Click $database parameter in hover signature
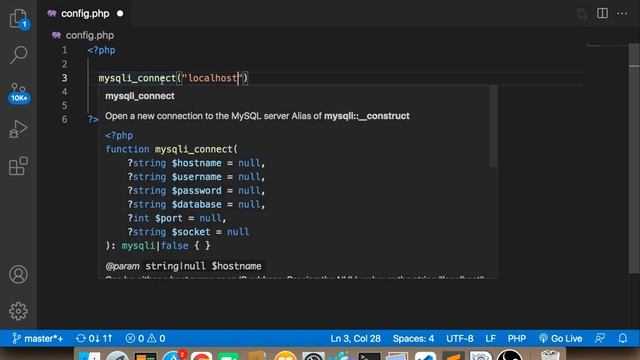This screenshot has width=640, height=360. pyautogui.click(x=196, y=204)
